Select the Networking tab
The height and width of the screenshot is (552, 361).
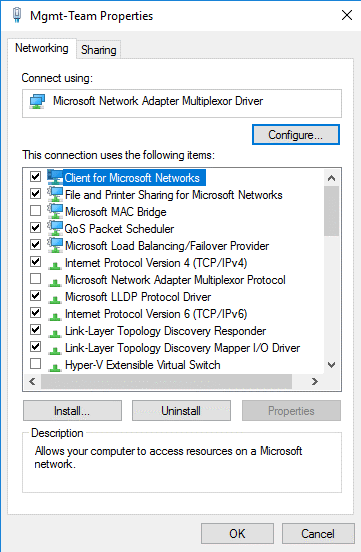coord(42,48)
